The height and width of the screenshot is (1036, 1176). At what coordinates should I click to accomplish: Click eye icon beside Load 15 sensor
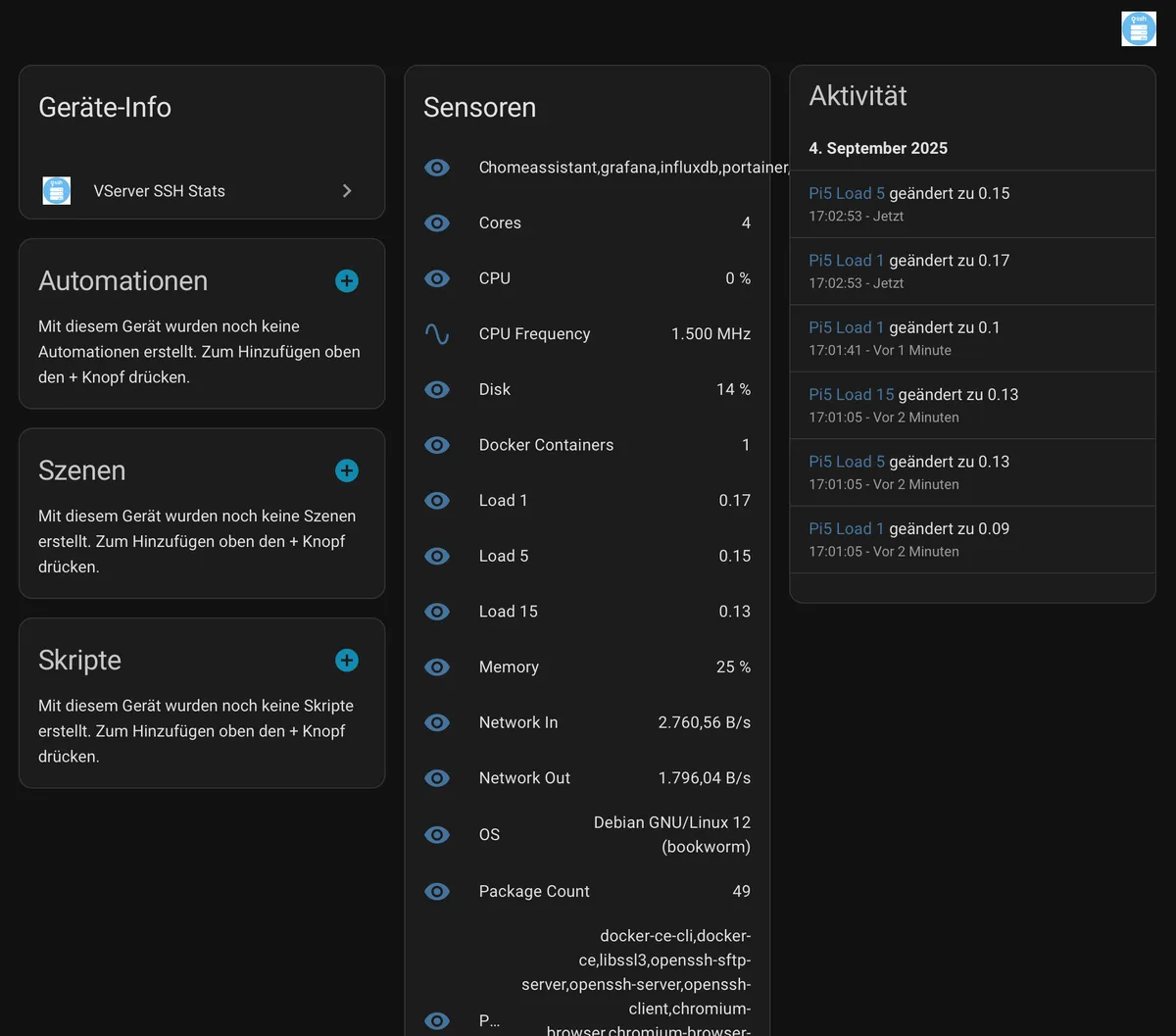[x=437, y=612]
